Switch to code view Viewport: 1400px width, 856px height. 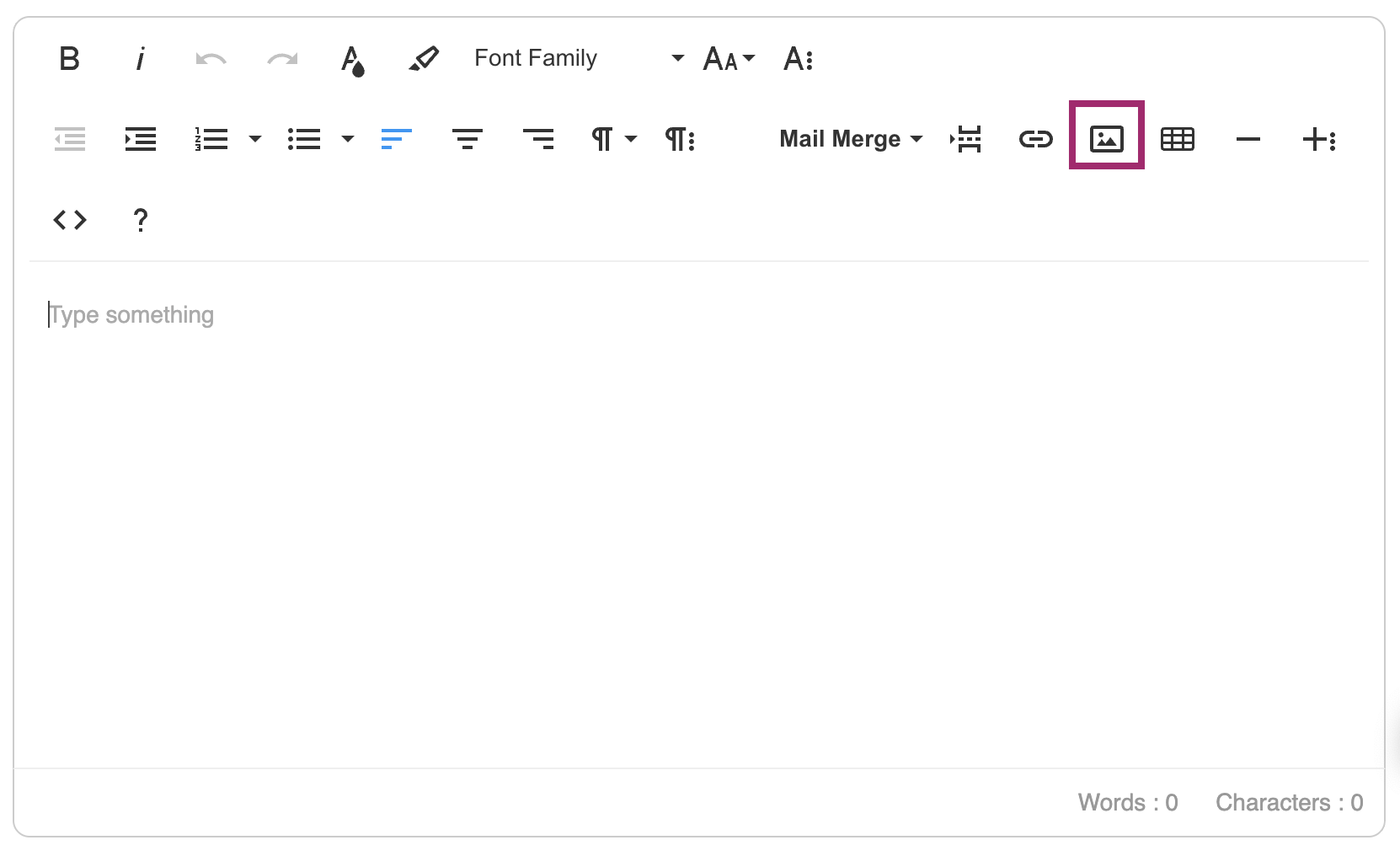coord(70,220)
